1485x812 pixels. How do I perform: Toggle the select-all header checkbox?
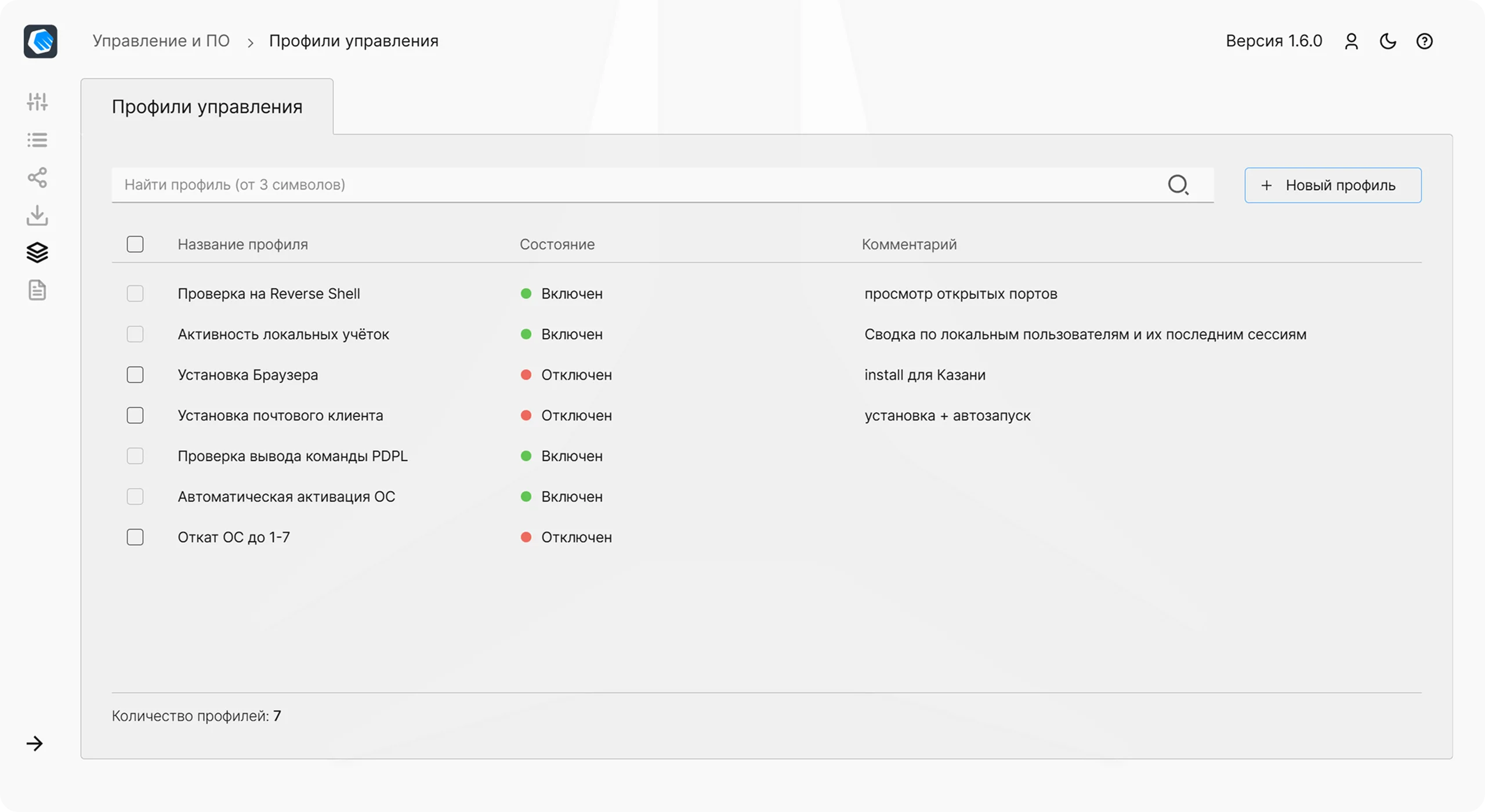tap(135, 244)
